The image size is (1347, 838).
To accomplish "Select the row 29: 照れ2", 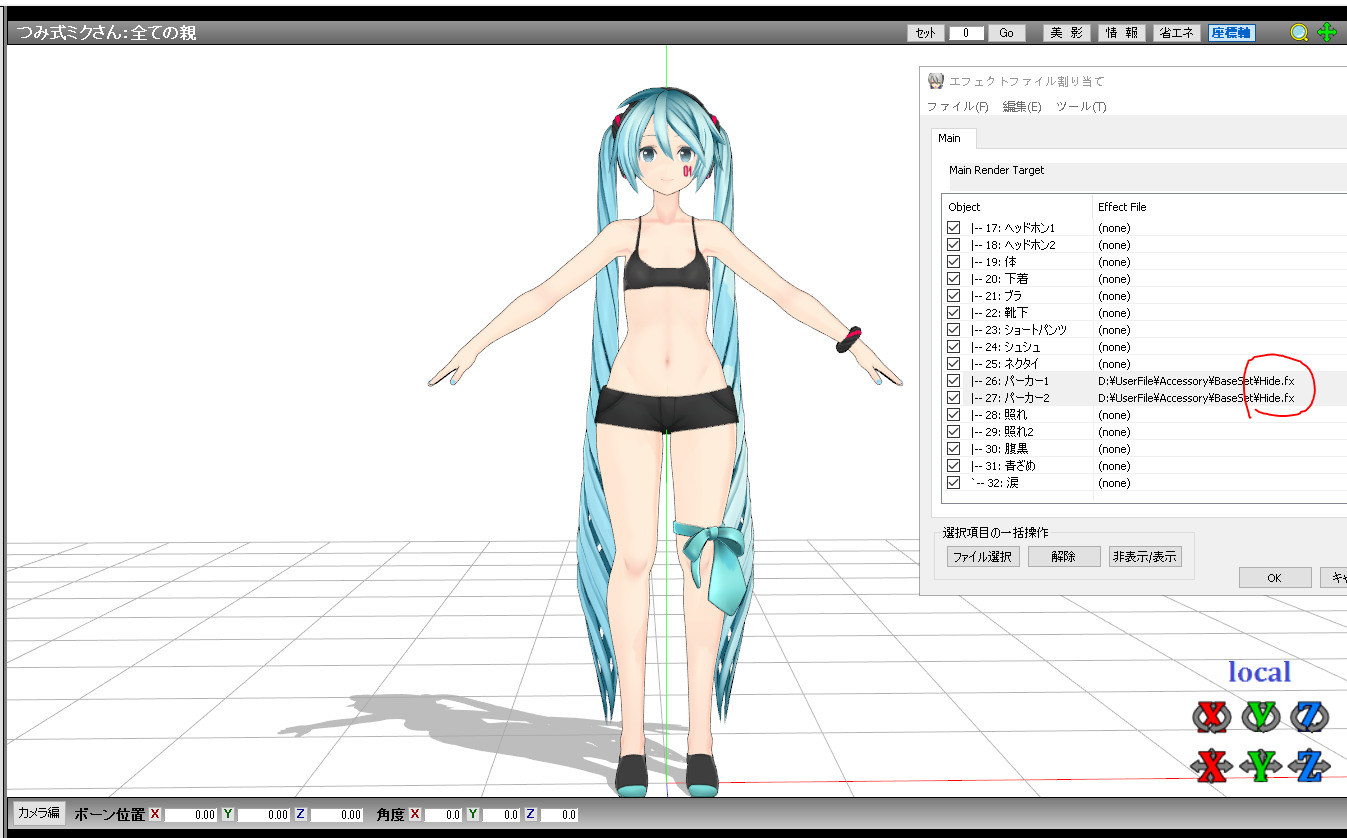I will click(1145, 432).
